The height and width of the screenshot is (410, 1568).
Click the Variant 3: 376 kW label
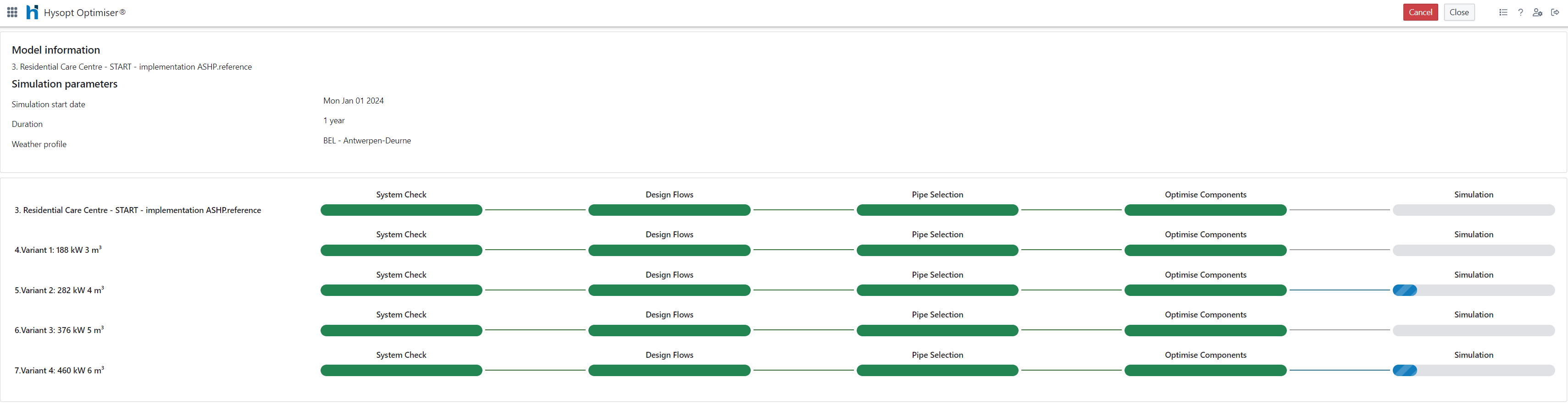(x=59, y=330)
